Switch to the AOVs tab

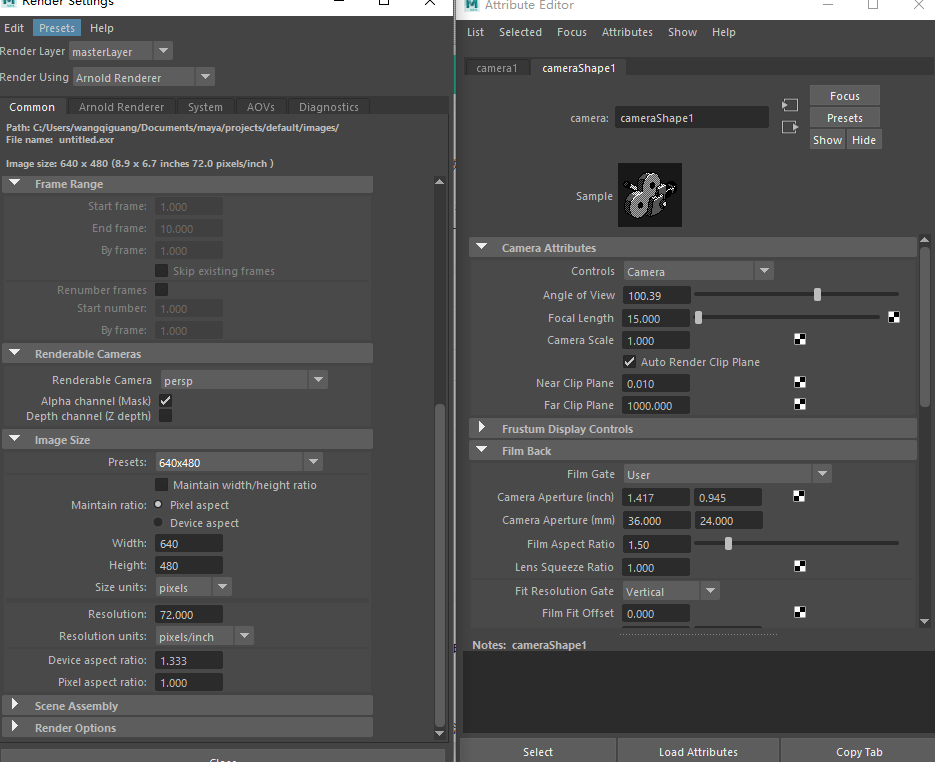tap(261, 107)
